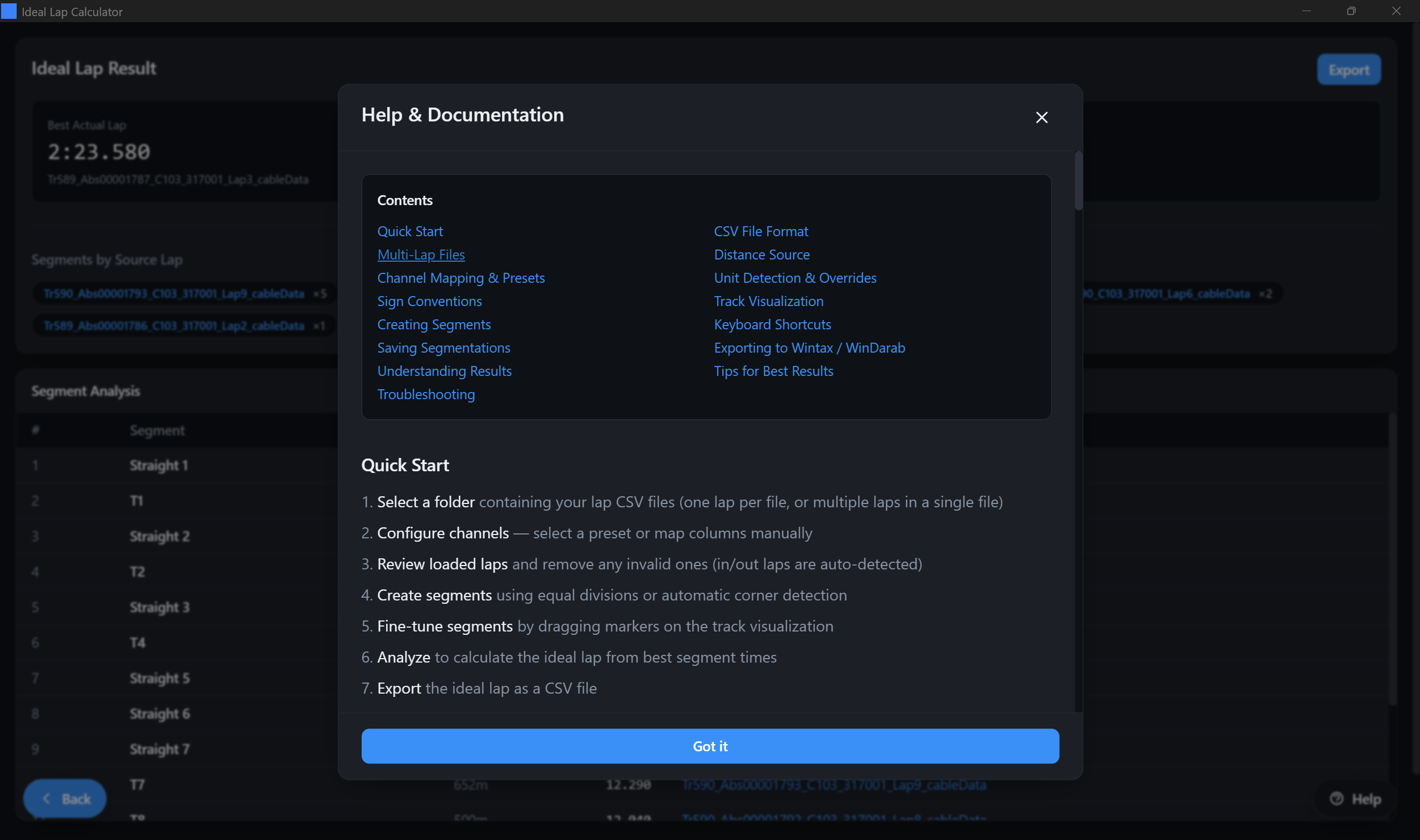Open the Creating Segments help entry
Viewport: 1420px width, 840px height.
pyautogui.click(x=434, y=324)
